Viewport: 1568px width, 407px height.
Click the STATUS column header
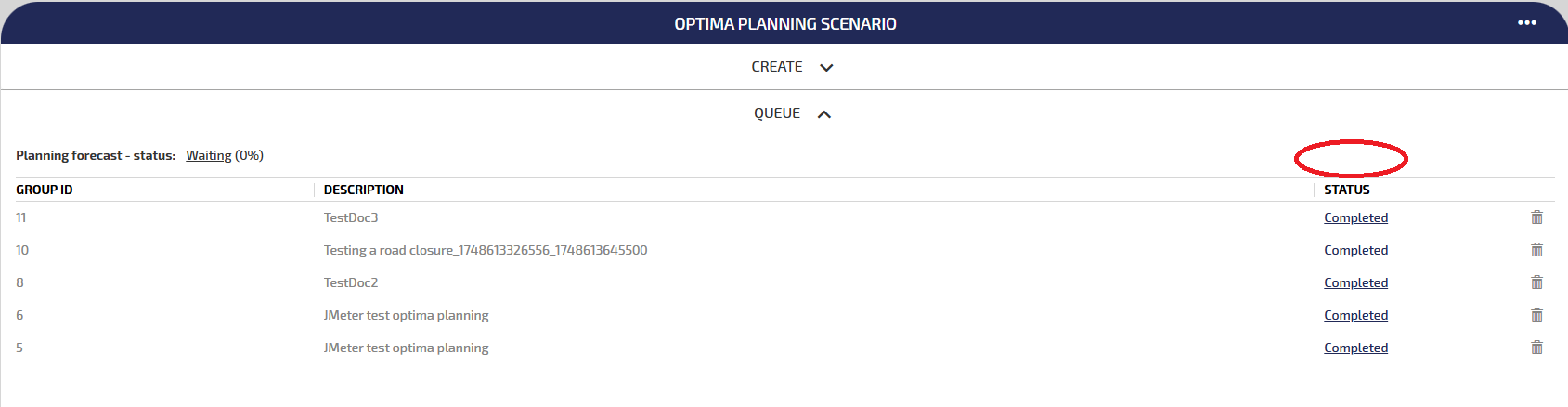pos(1346,190)
